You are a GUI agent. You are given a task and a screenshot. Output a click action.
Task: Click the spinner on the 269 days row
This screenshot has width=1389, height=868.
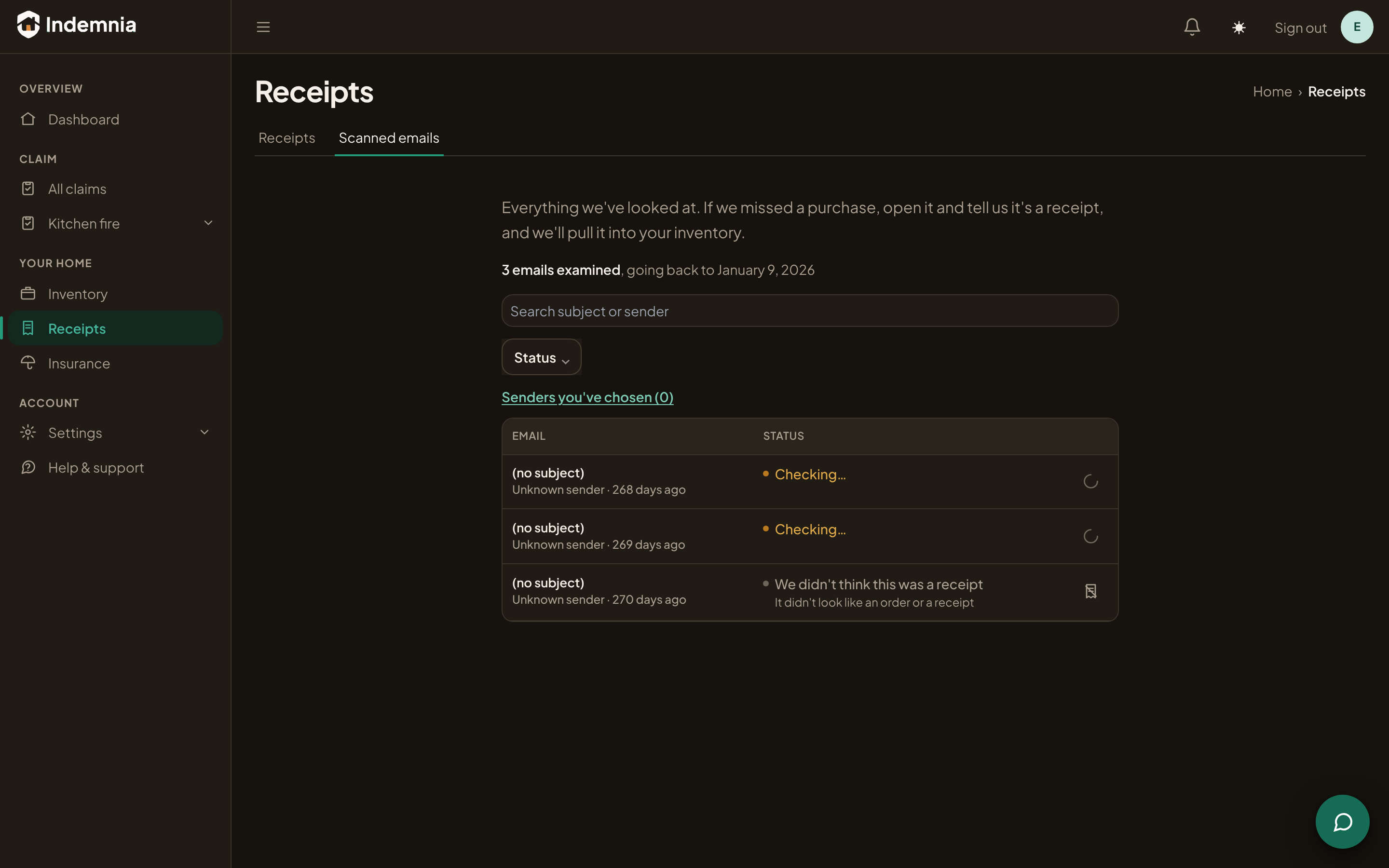1090,536
